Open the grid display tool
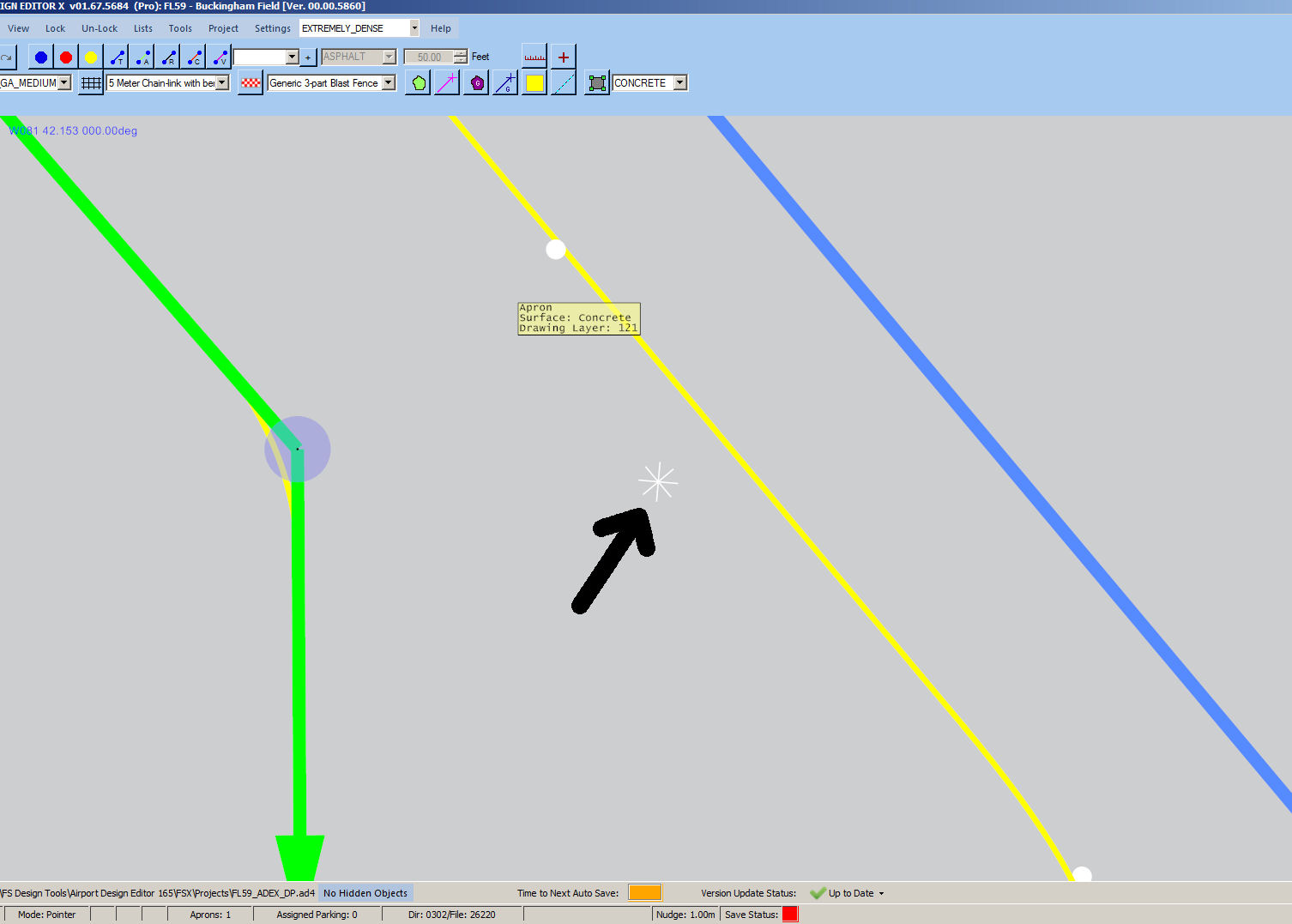 91,82
